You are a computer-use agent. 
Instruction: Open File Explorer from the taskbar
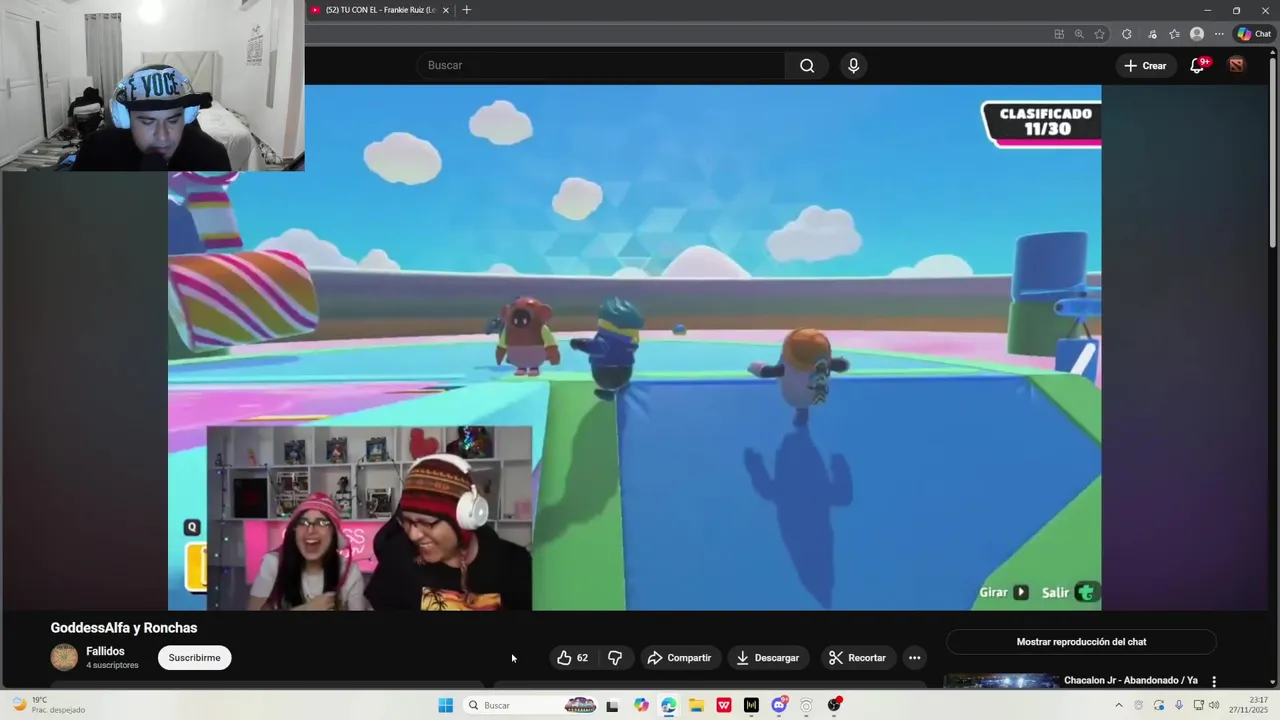[x=696, y=705]
